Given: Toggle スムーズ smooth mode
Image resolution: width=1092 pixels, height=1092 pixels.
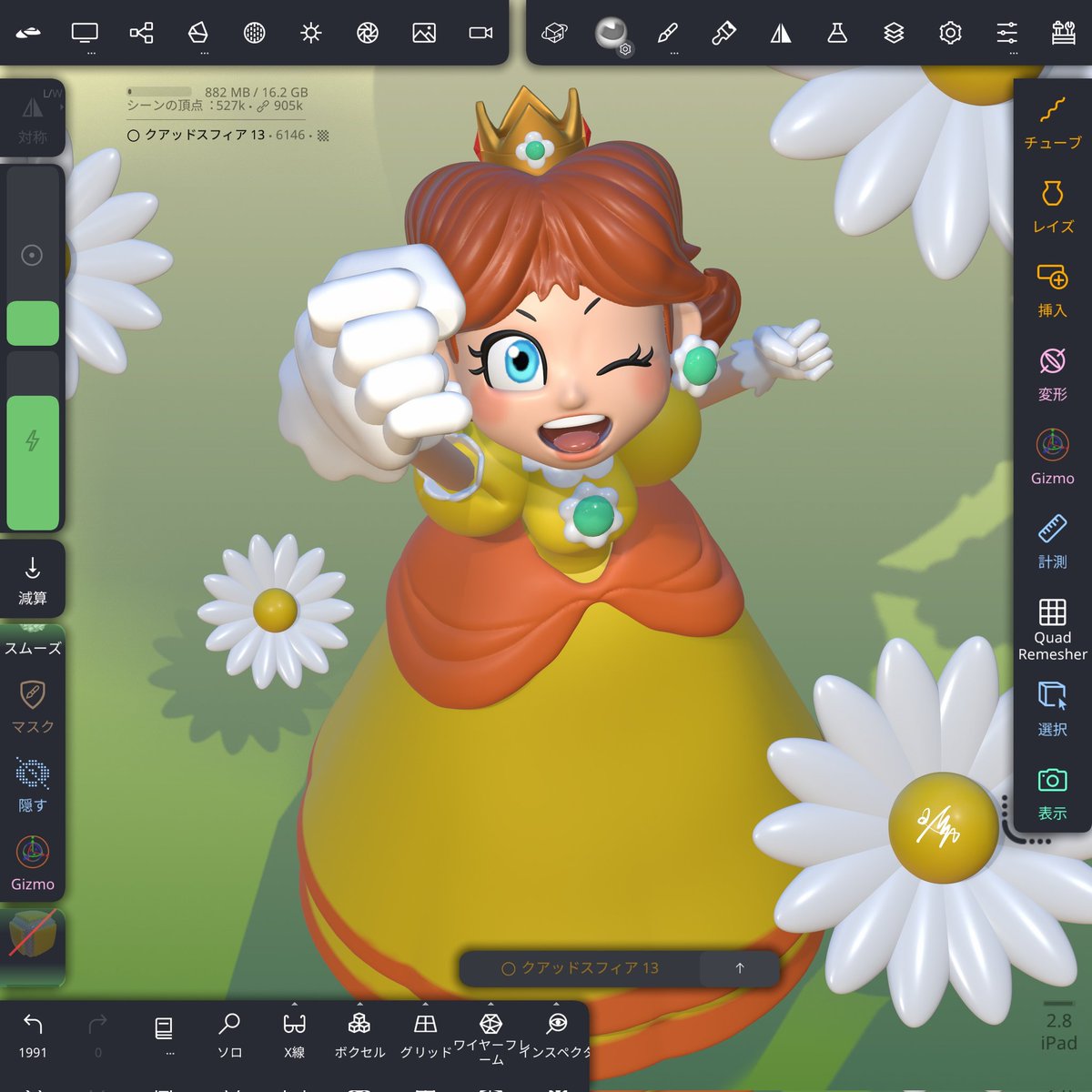Looking at the screenshot, I should tap(33, 642).
